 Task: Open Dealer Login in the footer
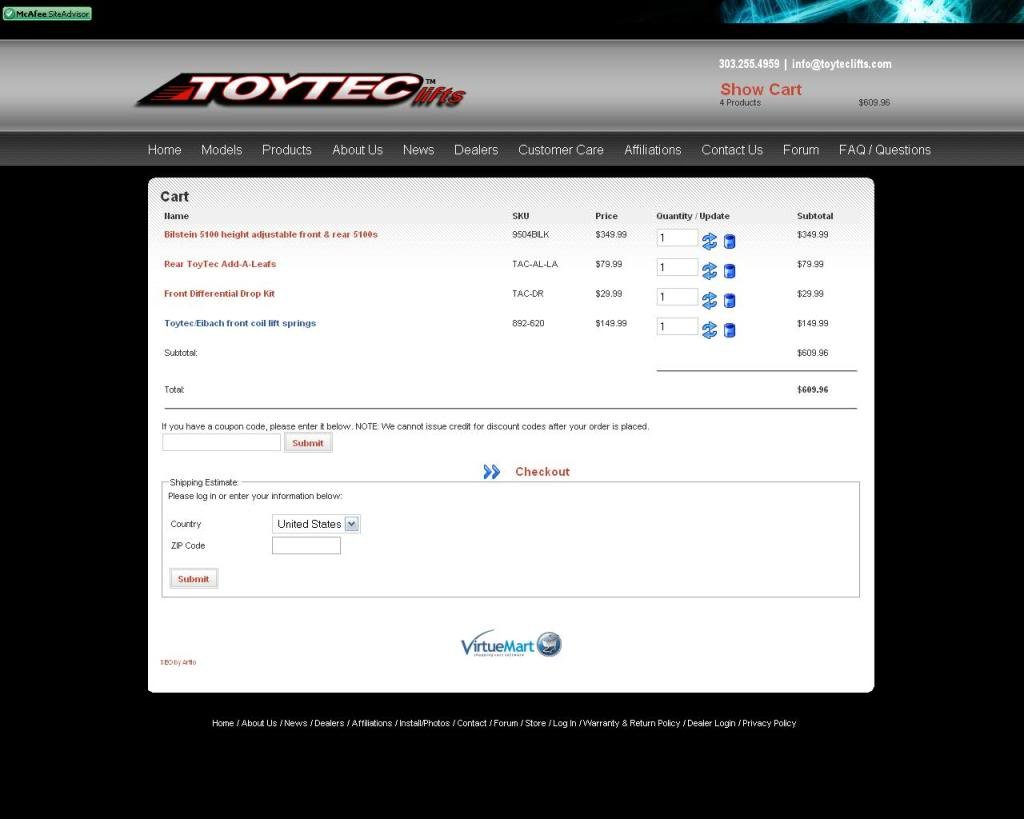pyautogui.click(x=711, y=723)
